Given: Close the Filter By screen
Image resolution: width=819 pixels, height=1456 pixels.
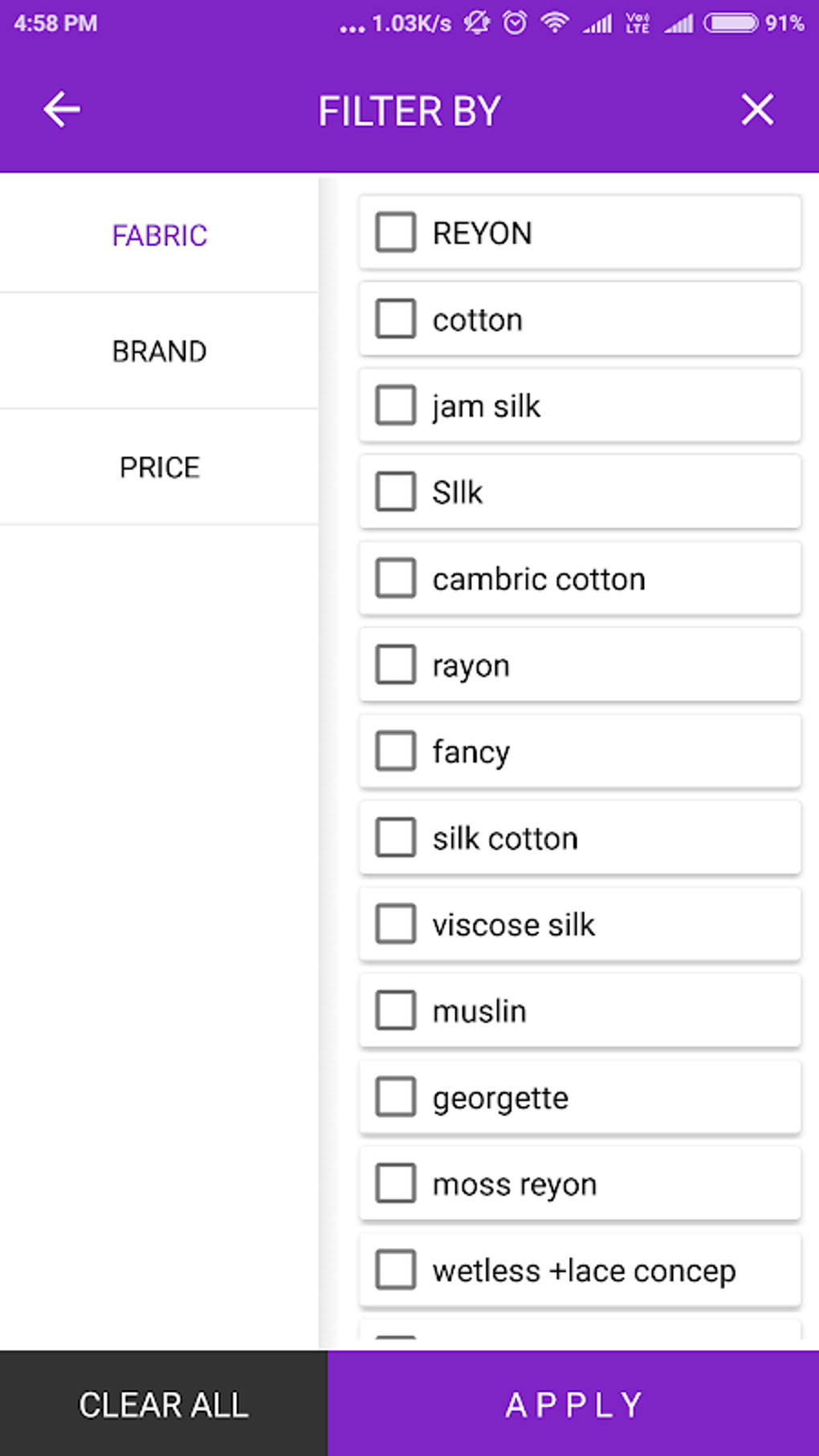Looking at the screenshot, I should (757, 110).
